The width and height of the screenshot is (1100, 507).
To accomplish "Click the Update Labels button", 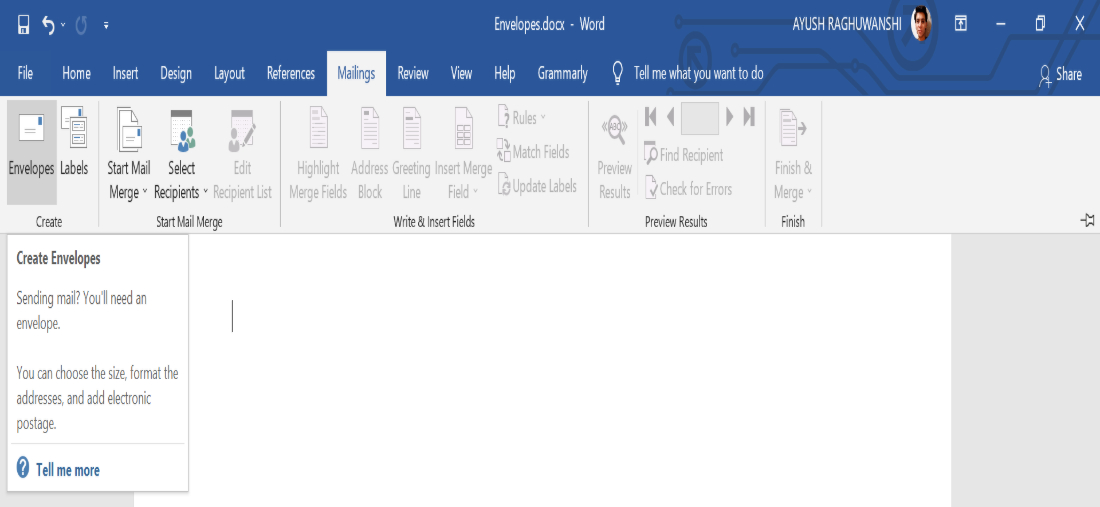I will click(x=537, y=186).
